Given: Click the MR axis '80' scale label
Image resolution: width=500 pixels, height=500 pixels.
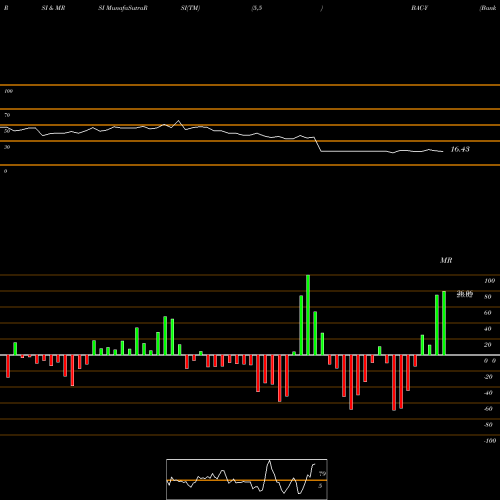Looking at the screenshot, I should (488, 297).
